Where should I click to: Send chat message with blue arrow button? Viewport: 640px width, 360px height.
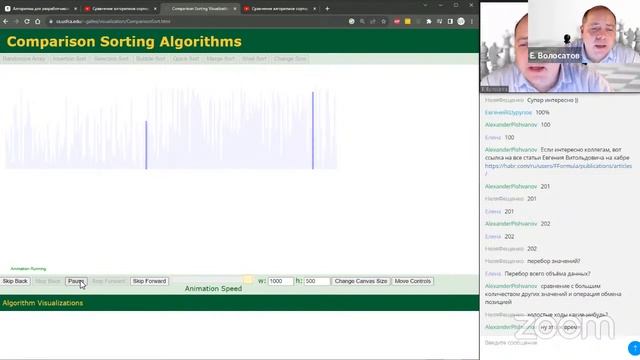coord(634,348)
